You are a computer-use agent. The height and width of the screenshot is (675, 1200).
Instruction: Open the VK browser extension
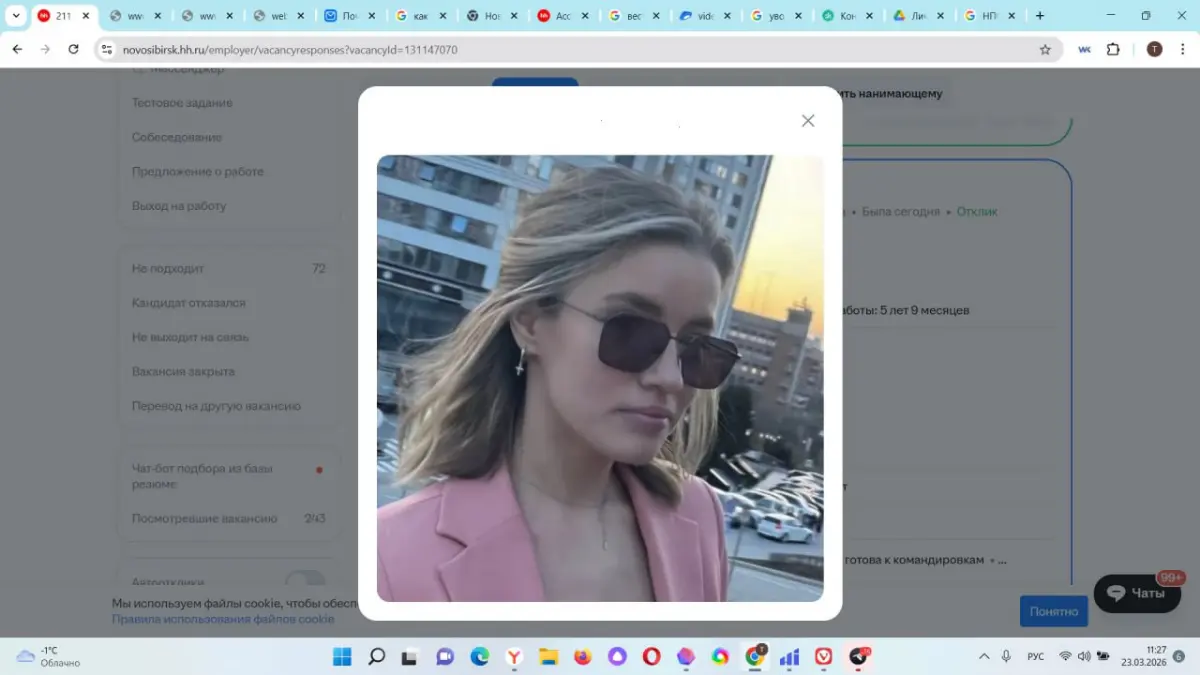click(1085, 49)
